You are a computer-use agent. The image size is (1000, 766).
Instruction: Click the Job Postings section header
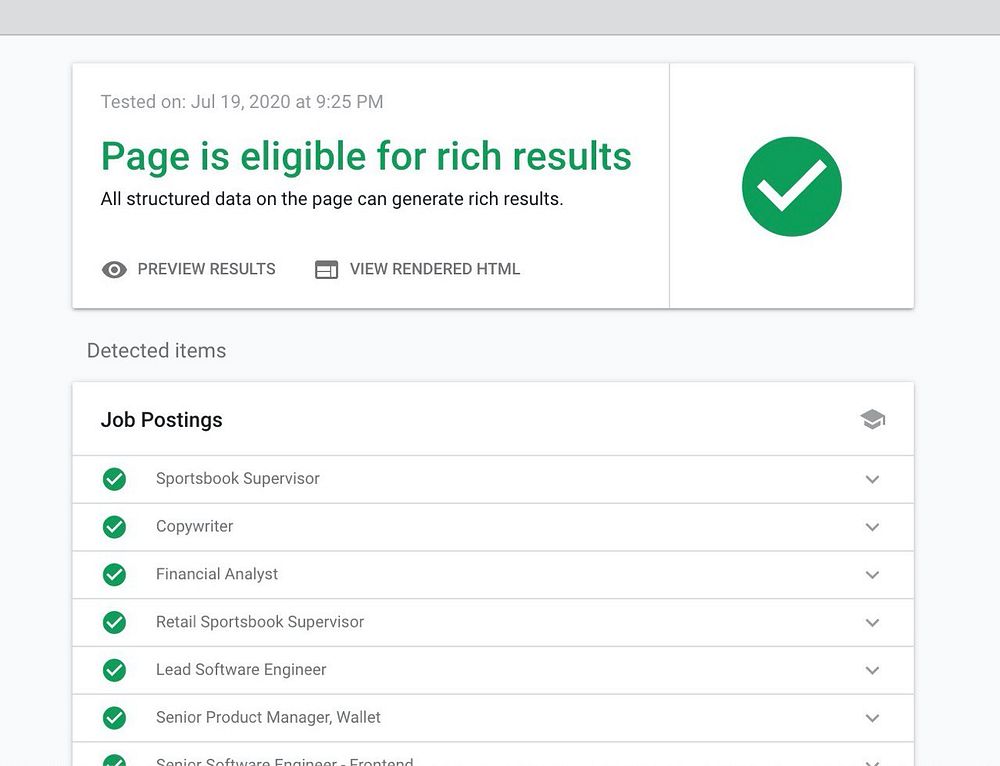pos(162,420)
